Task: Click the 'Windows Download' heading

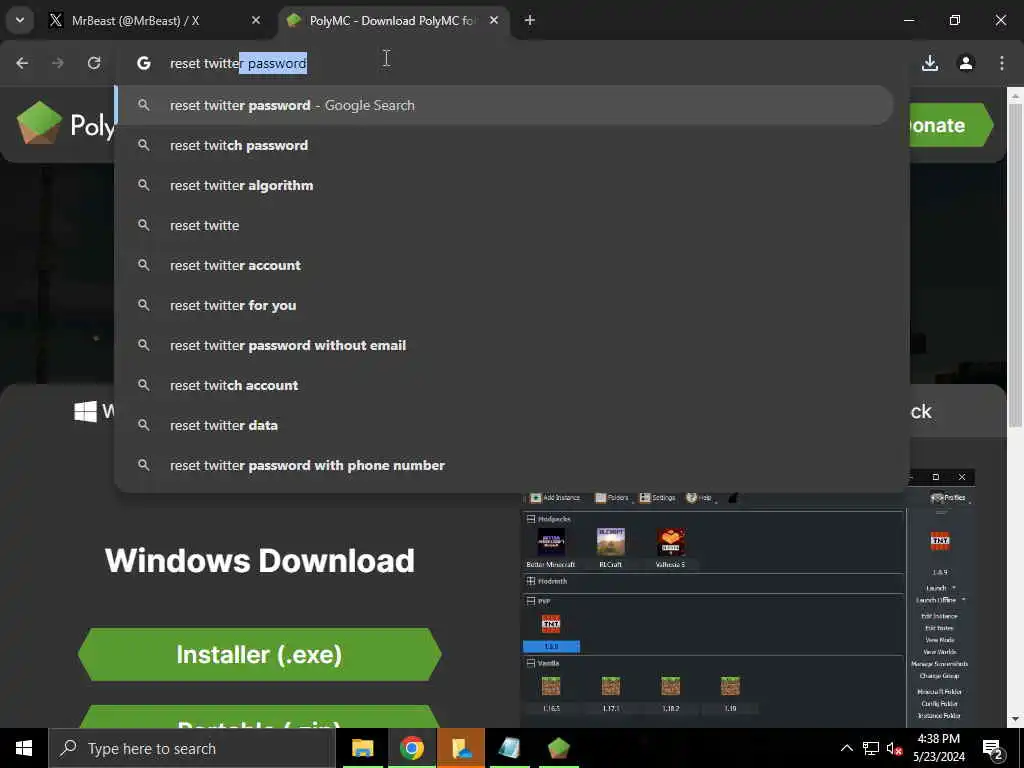Action: (259, 560)
